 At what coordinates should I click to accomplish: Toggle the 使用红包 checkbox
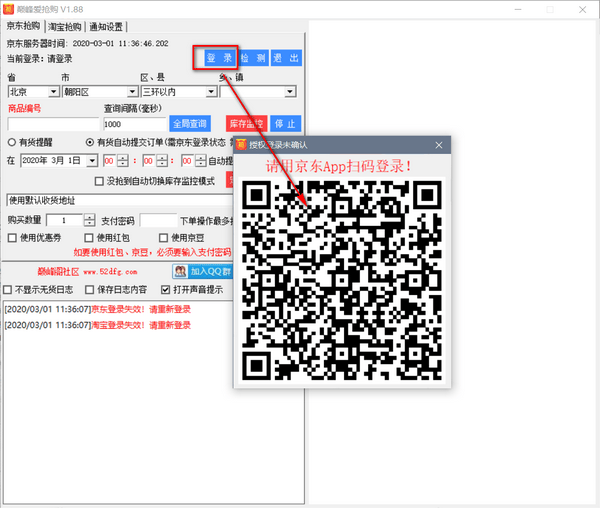tap(89, 238)
